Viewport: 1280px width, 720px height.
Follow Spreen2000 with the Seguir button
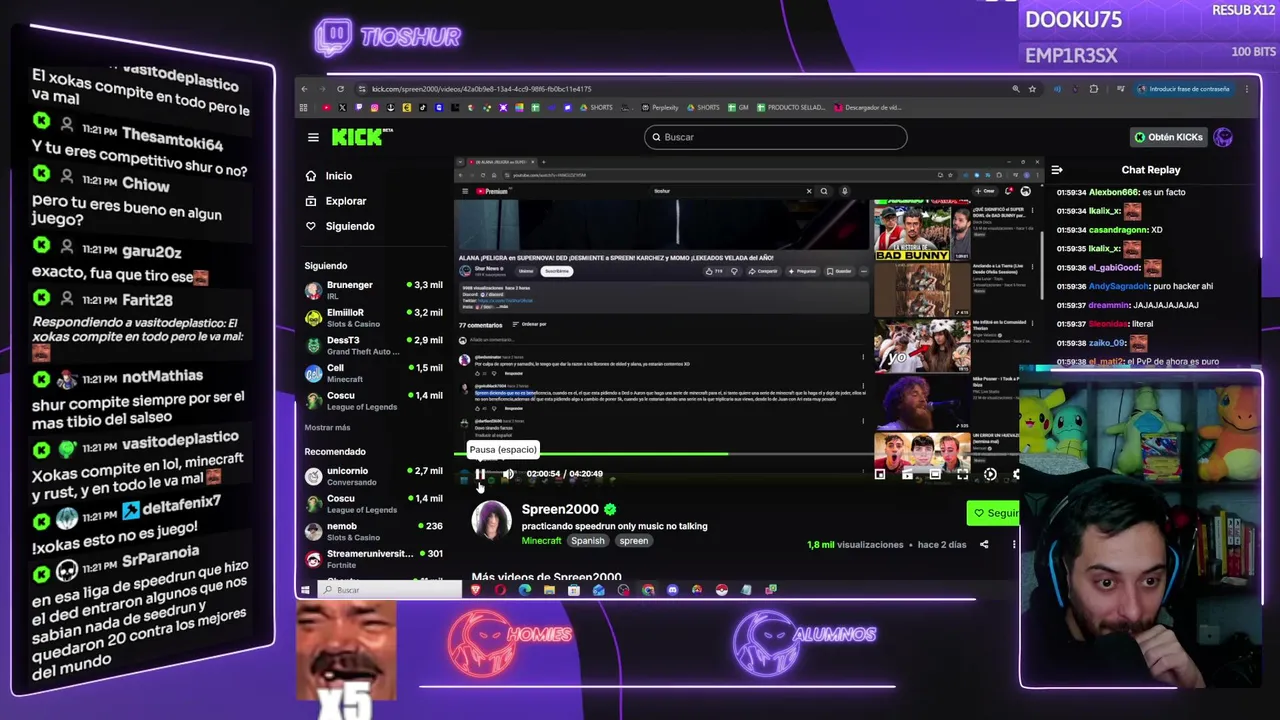[x=995, y=513]
